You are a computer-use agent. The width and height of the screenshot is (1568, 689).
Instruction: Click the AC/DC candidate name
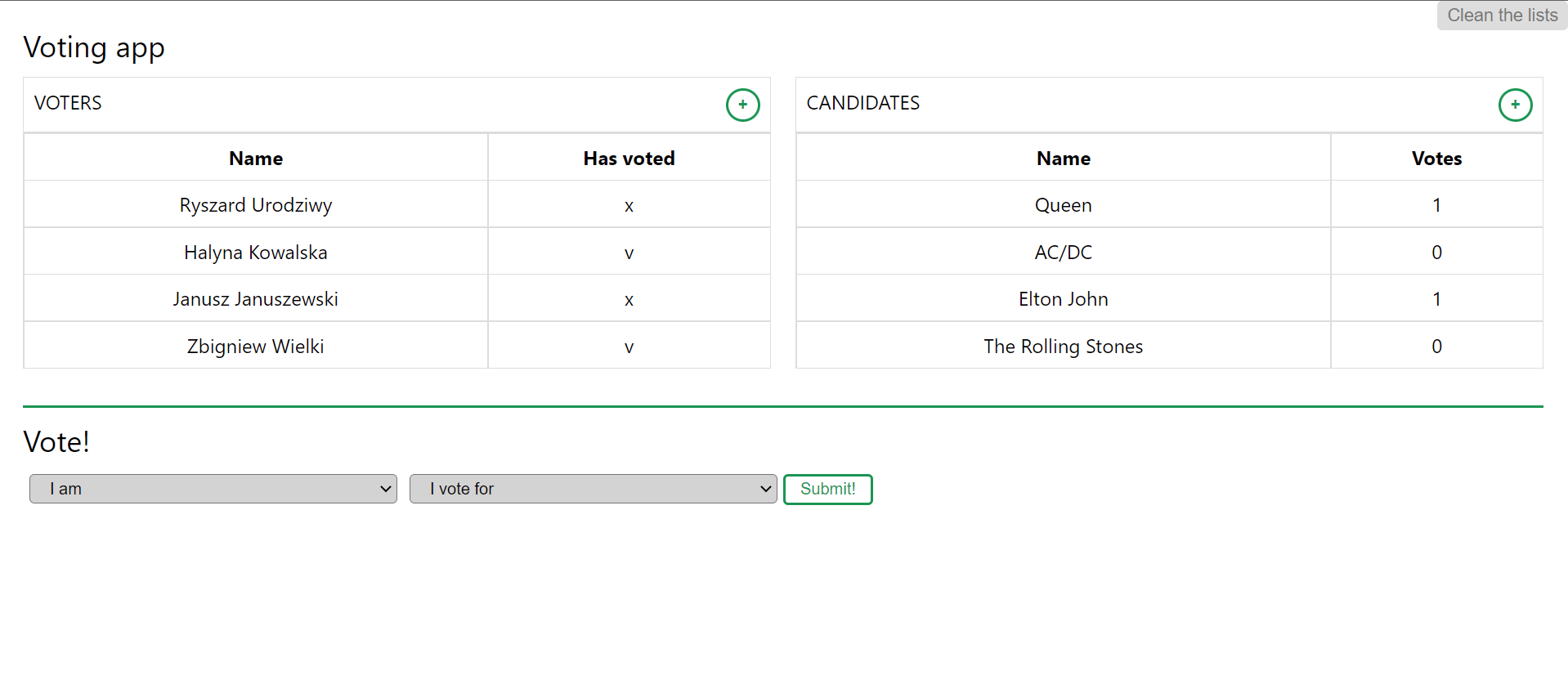1064,253
